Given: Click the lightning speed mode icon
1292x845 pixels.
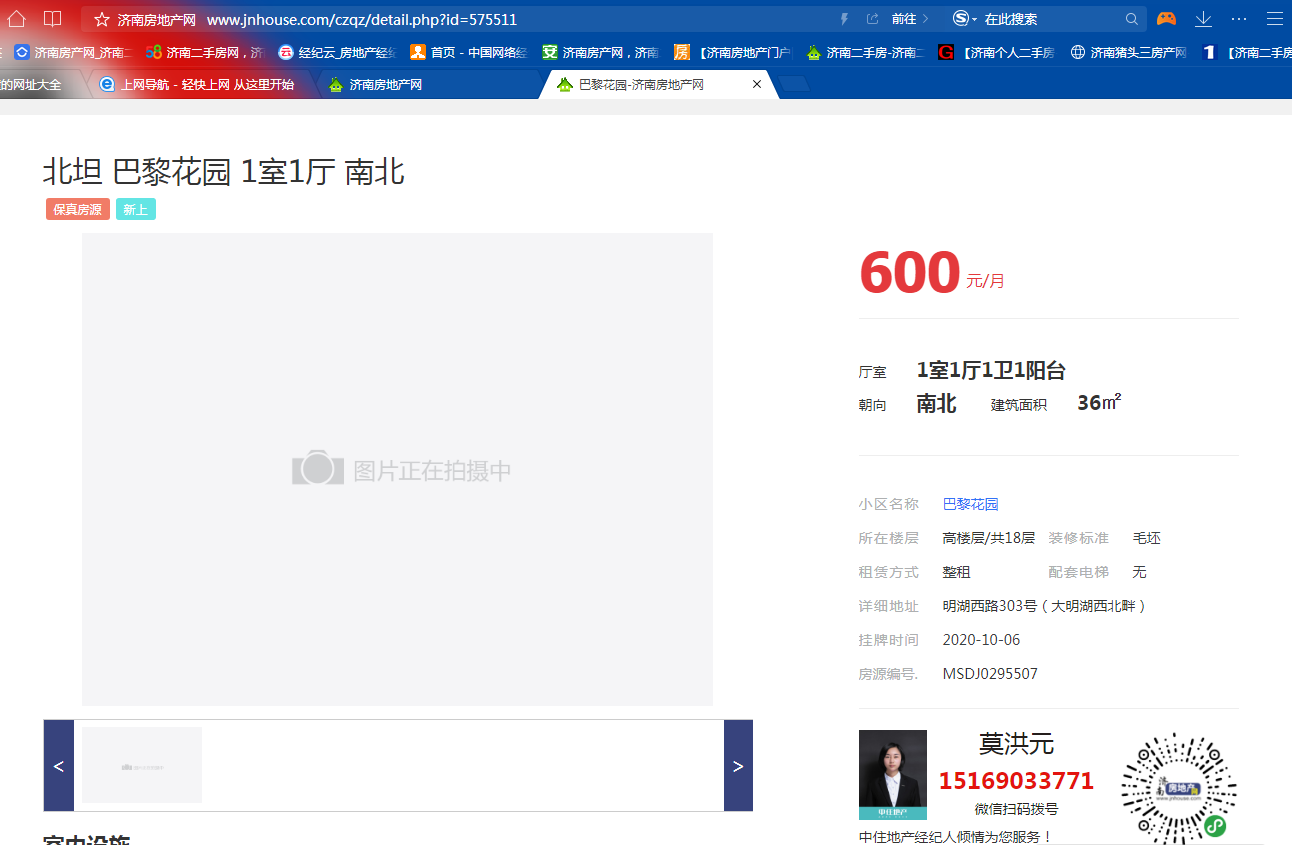Looking at the screenshot, I should [x=844, y=19].
